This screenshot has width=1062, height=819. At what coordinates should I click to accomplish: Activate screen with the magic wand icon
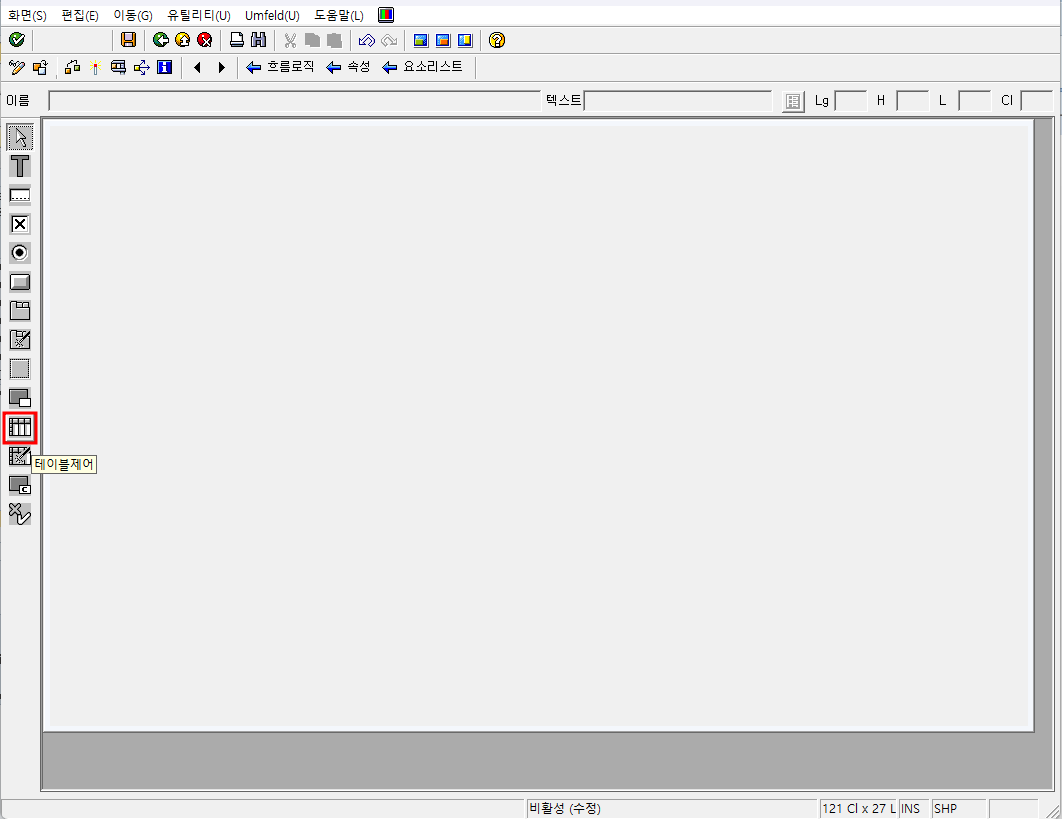95,67
